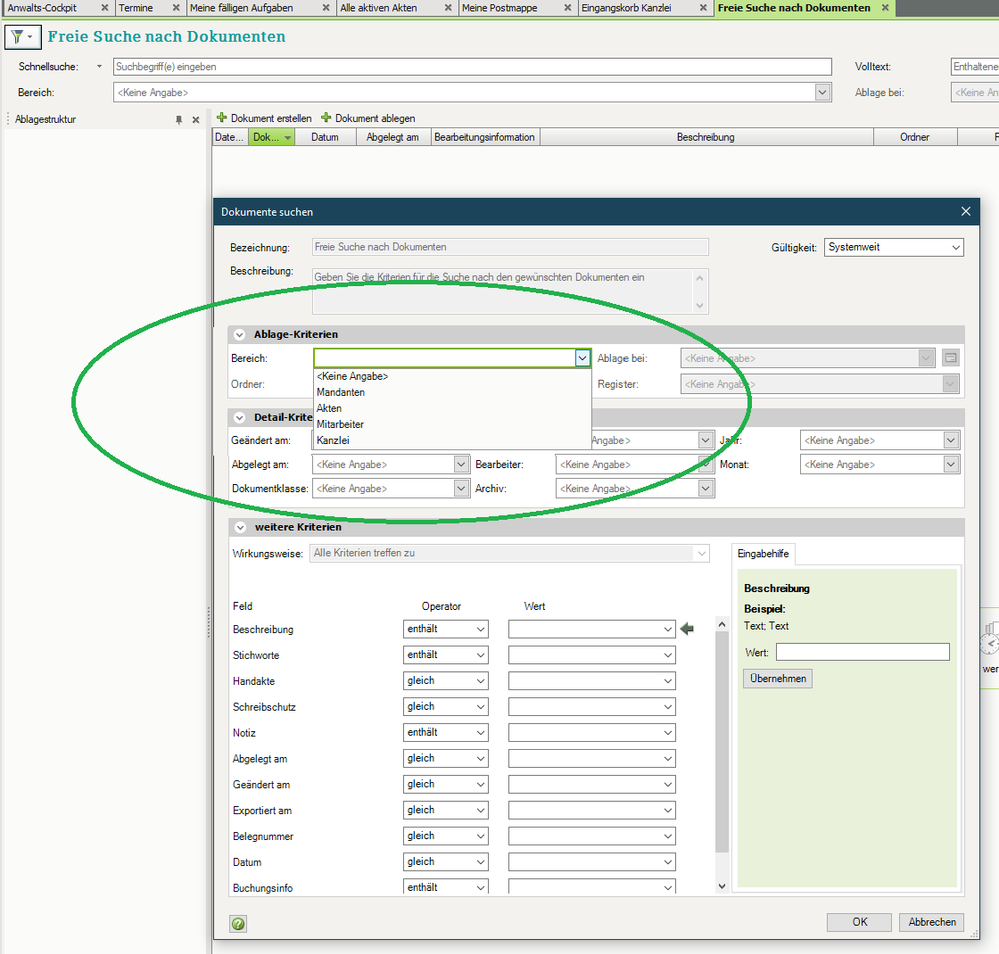Open the Handakte value dropdown
Viewport: 999px width, 954px height.
(591, 681)
